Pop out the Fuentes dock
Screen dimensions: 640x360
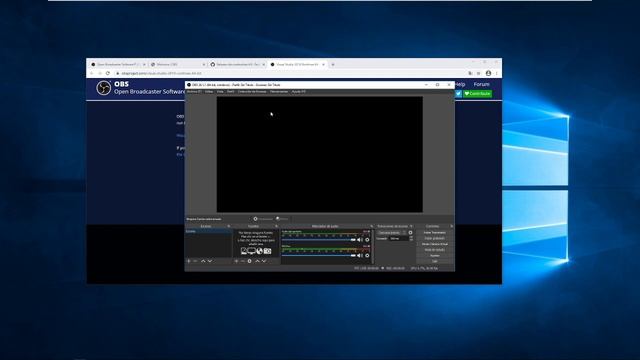point(276,226)
